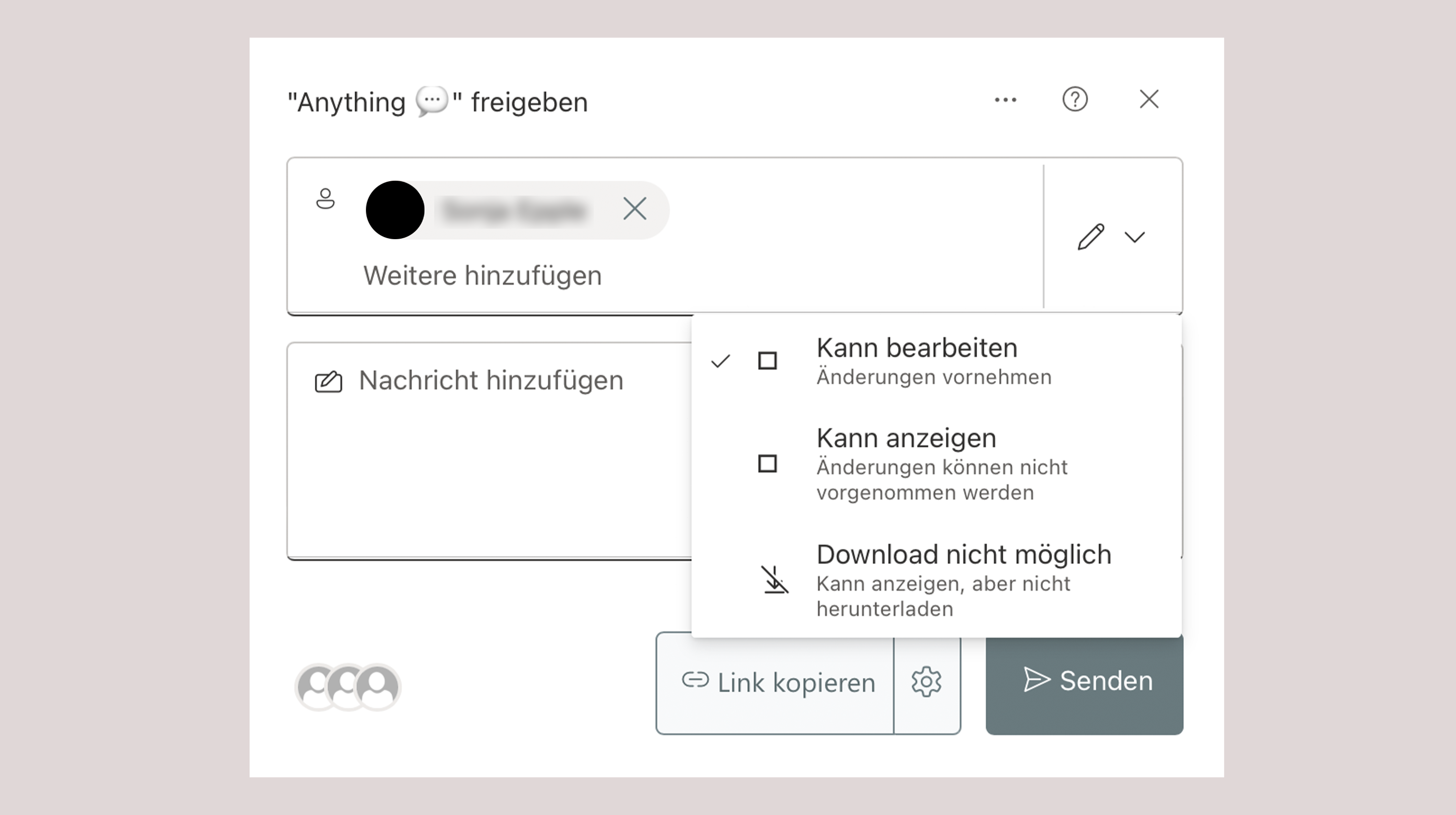Click the remove recipient X icon
The height and width of the screenshot is (815, 1456).
pos(634,208)
